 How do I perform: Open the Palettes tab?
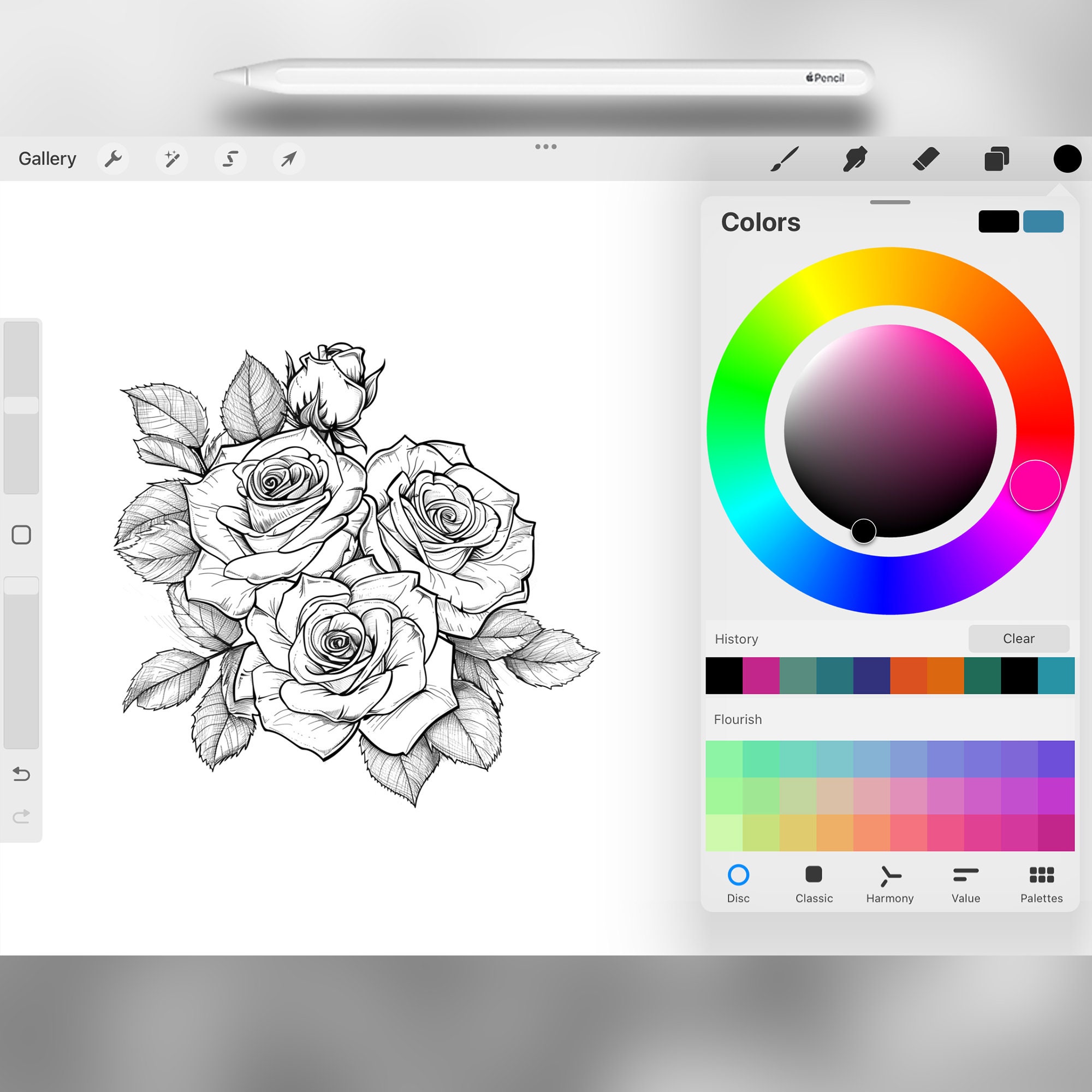(1041, 885)
